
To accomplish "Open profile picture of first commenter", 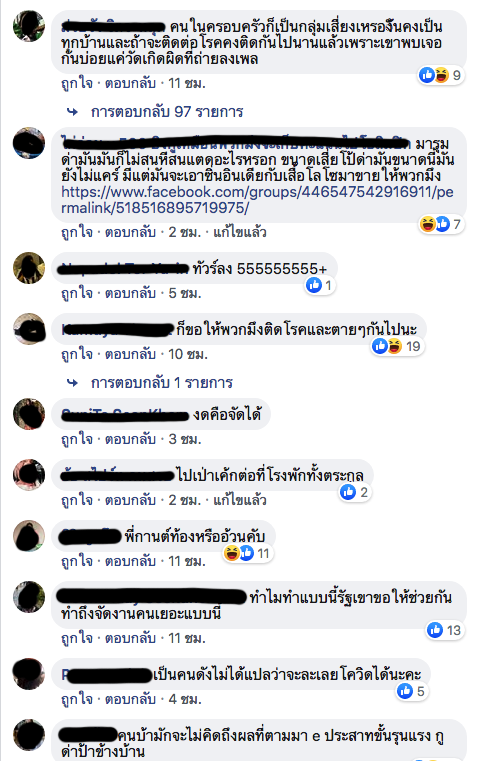I will pos(29,26).
